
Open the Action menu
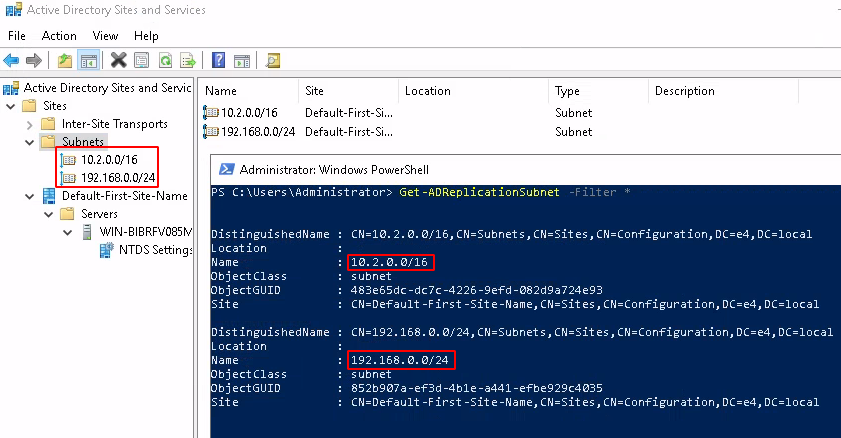pyautogui.click(x=59, y=36)
